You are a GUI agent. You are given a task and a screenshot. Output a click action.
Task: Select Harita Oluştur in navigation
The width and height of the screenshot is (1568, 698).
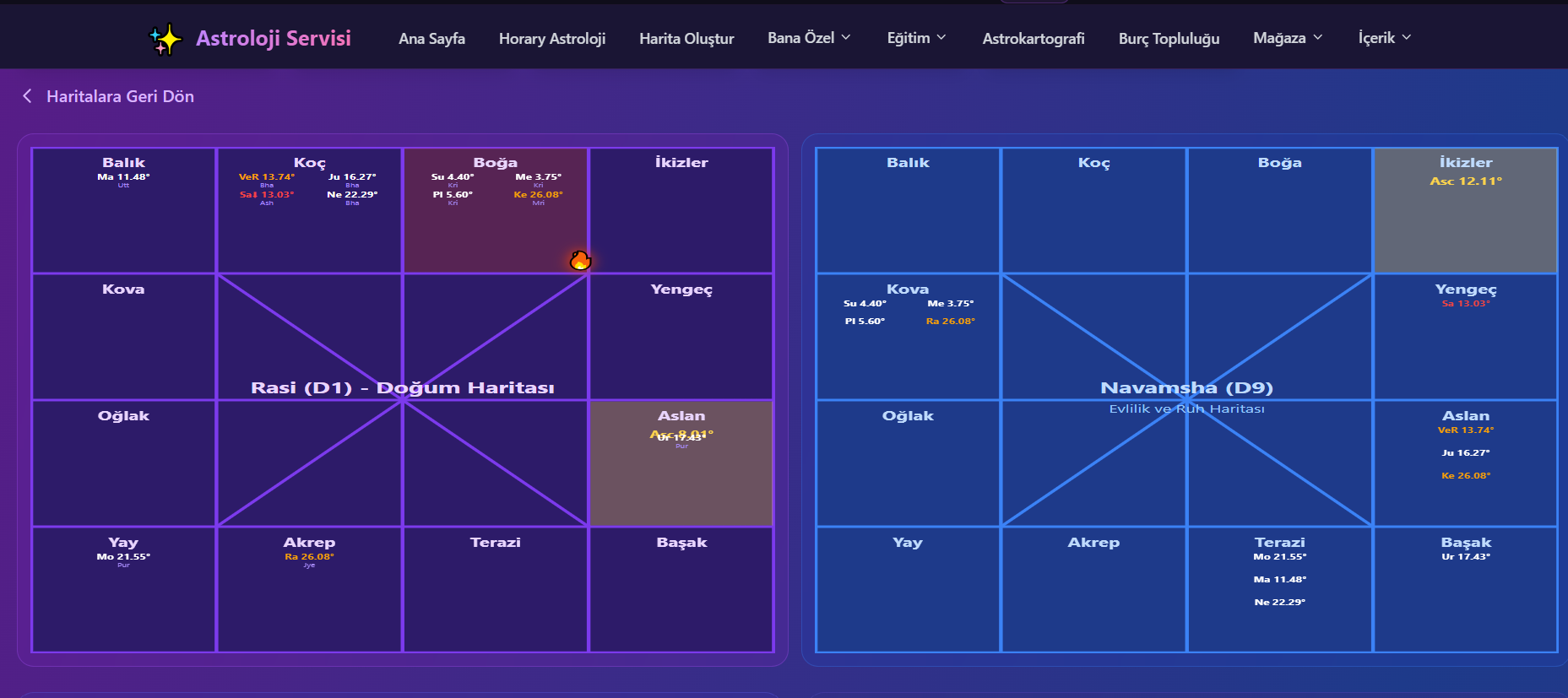(x=686, y=39)
